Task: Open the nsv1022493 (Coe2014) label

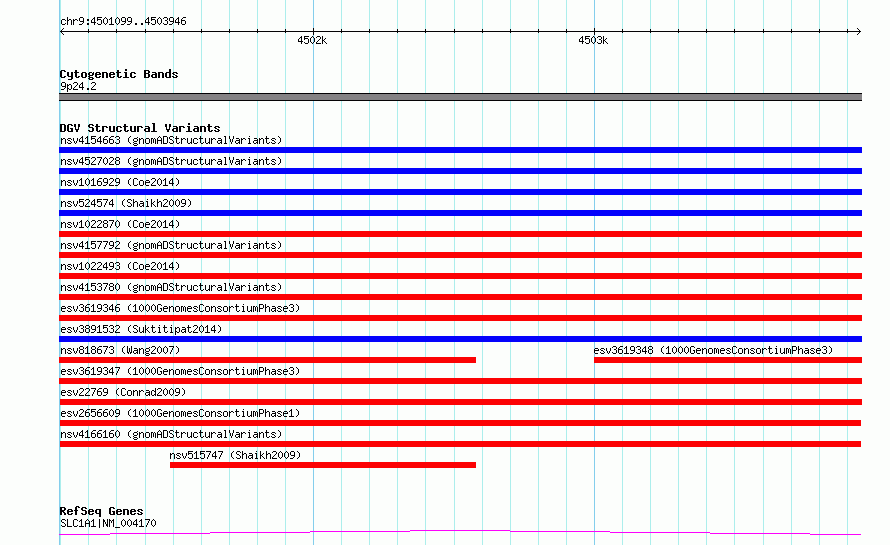Action: pyautogui.click(x=120, y=266)
